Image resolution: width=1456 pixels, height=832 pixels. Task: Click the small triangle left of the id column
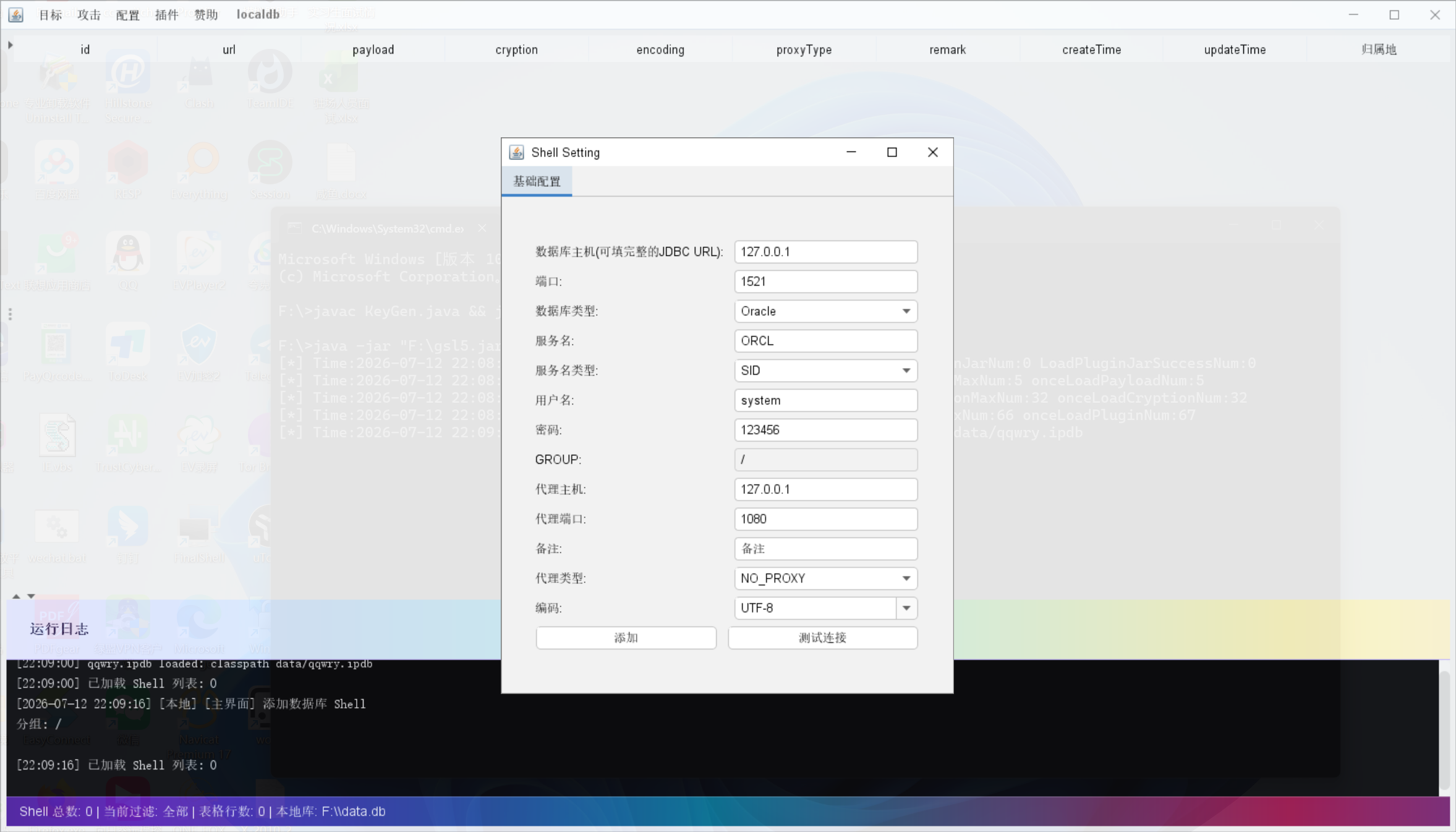tap(10, 45)
